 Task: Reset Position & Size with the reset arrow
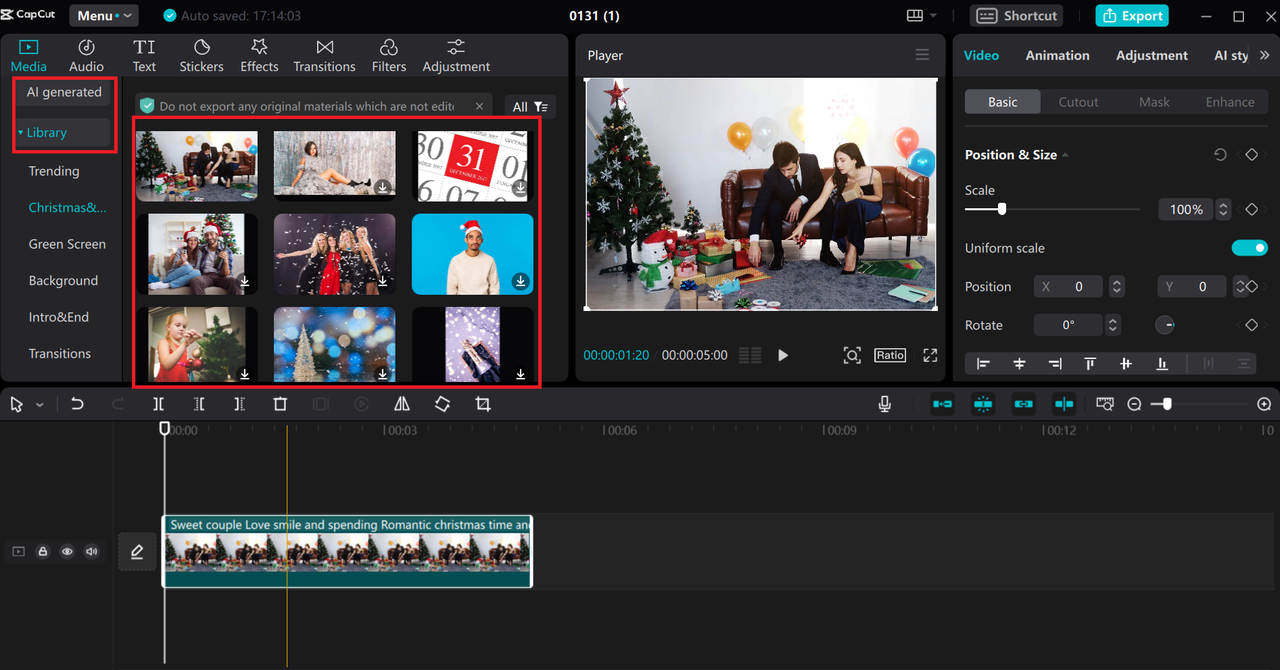pyautogui.click(x=1220, y=155)
